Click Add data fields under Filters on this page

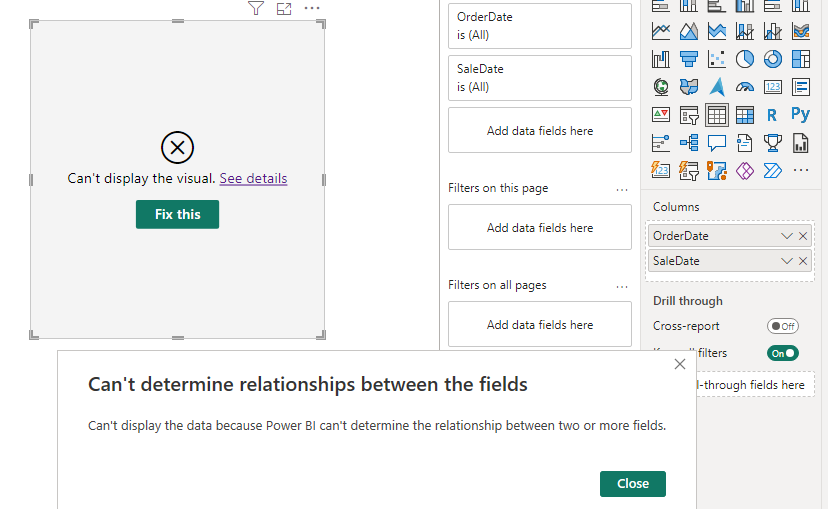click(540, 228)
